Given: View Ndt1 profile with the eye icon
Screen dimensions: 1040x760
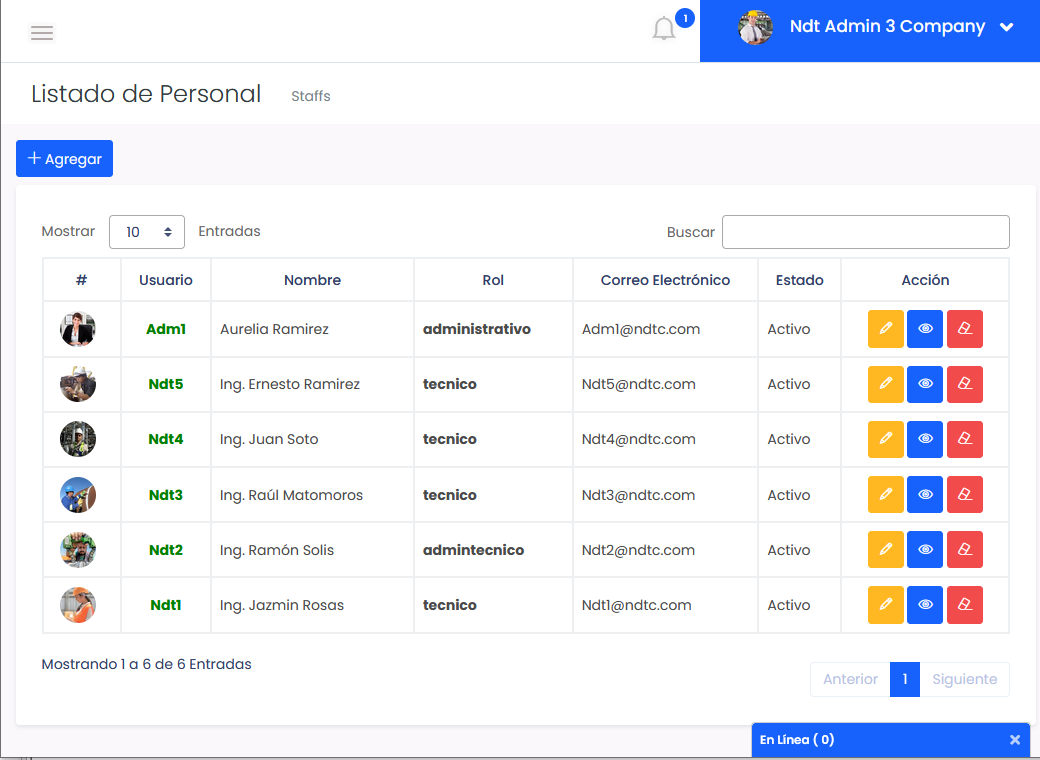Looking at the screenshot, I should coord(925,605).
